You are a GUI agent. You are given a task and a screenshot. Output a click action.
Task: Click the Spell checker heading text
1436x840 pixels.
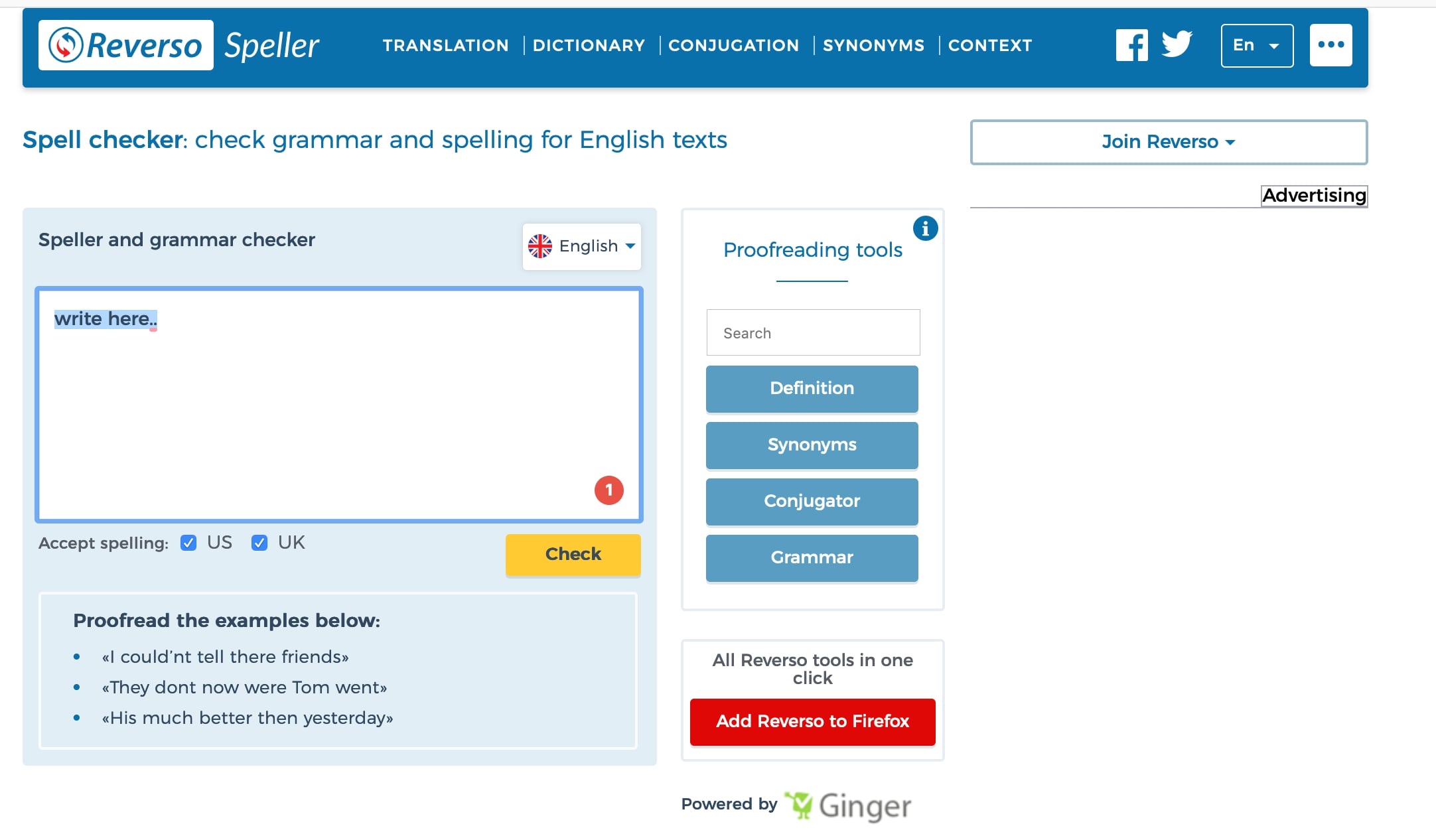click(x=375, y=140)
